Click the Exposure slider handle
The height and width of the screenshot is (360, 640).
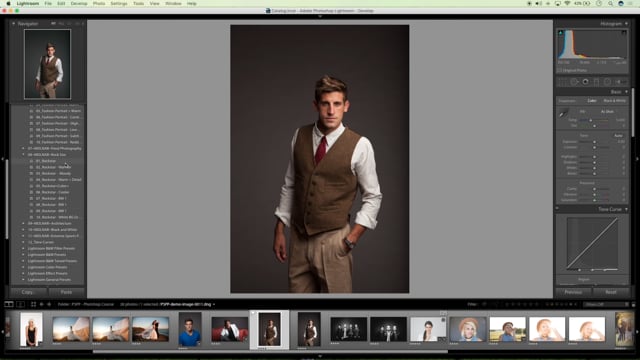[x=594, y=142]
